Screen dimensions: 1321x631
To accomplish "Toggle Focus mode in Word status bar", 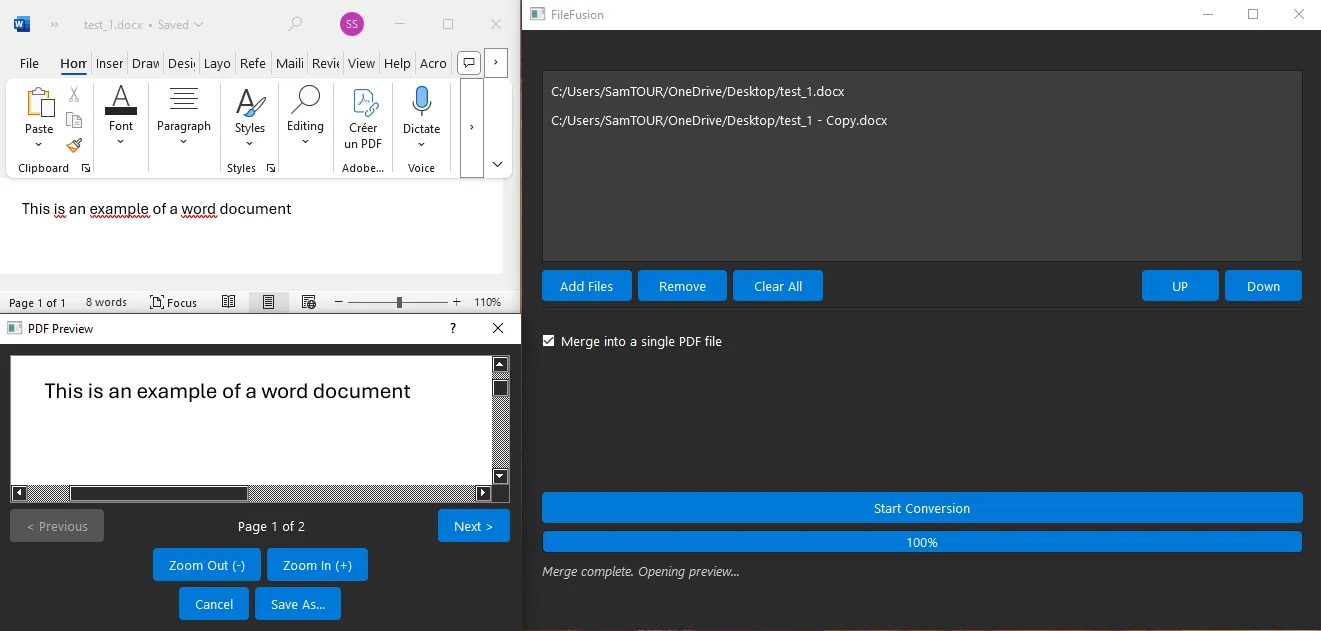I will tap(173, 302).
